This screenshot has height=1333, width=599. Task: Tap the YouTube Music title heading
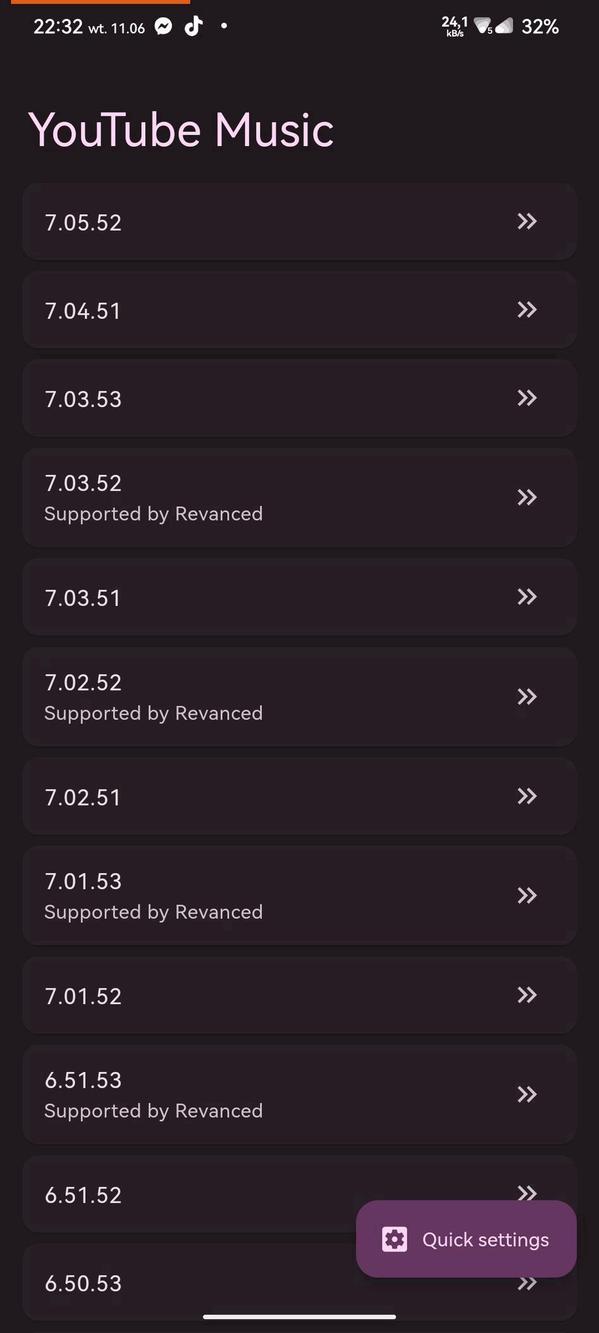(181, 130)
